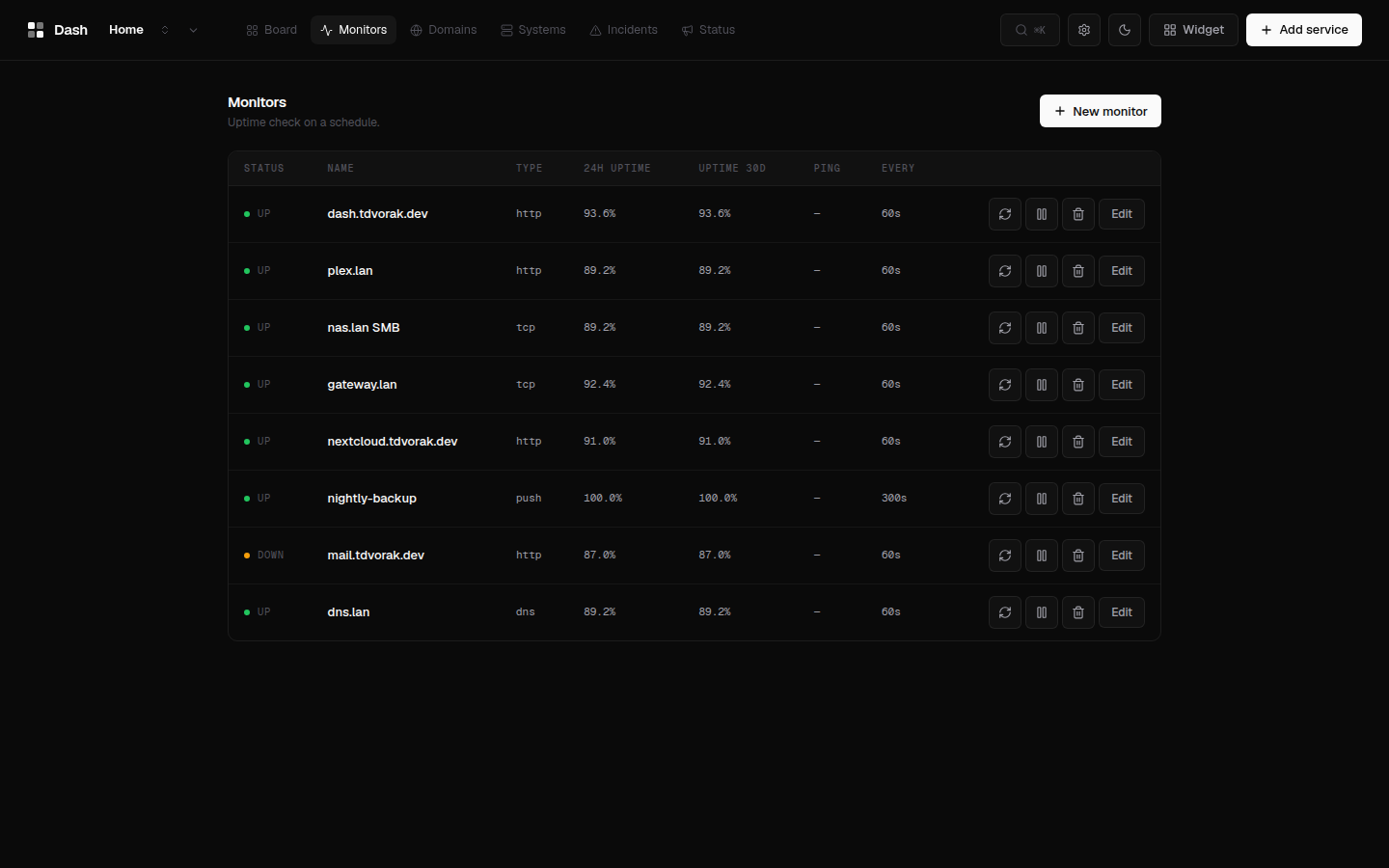Refresh the nightly-backup monitor
This screenshot has height=868, width=1389.
(x=1005, y=499)
